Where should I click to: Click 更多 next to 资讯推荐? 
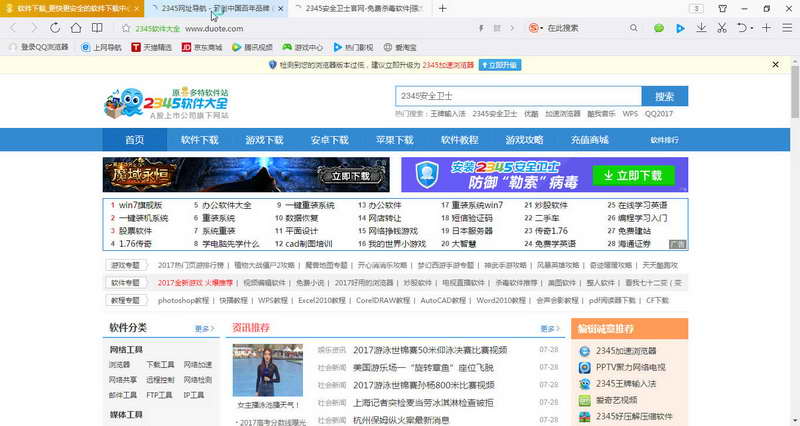click(550, 329)
